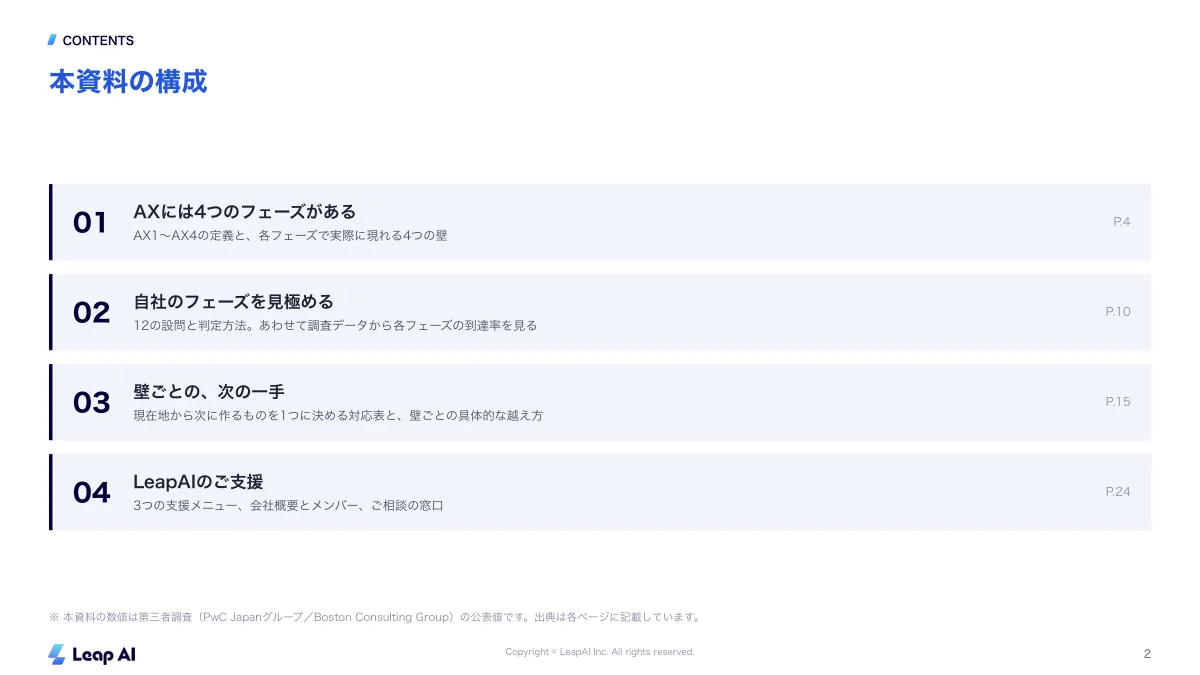Select section number 04
Viewport: 1200px width, 675px height.
(91, 492)
